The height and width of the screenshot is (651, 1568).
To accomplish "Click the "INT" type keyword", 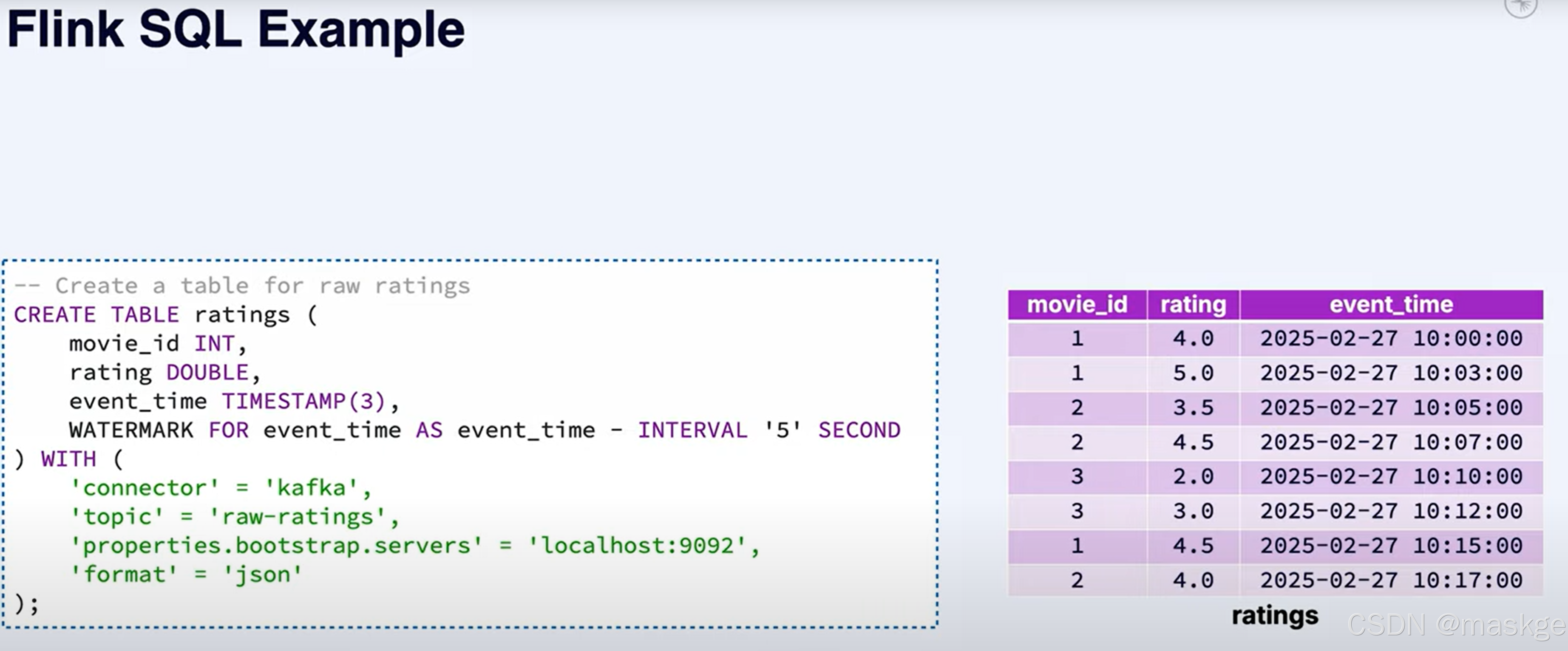I will coord(214,344).
